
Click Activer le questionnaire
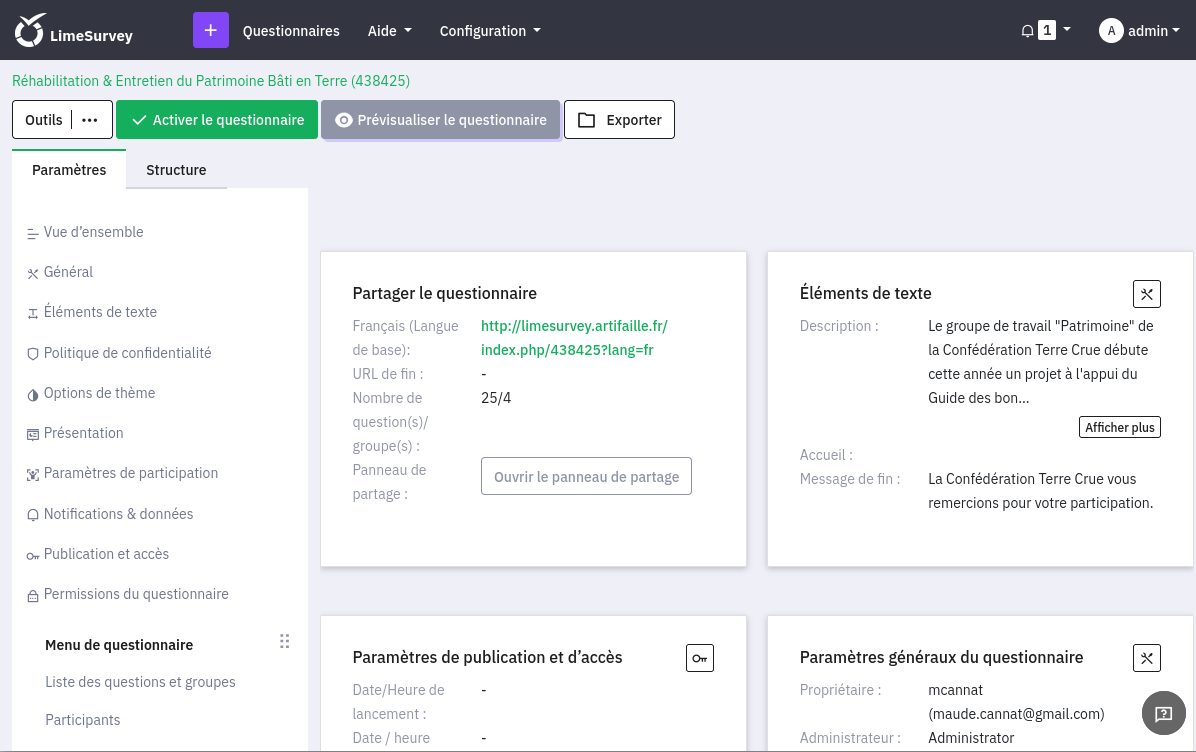coord(216,119)
